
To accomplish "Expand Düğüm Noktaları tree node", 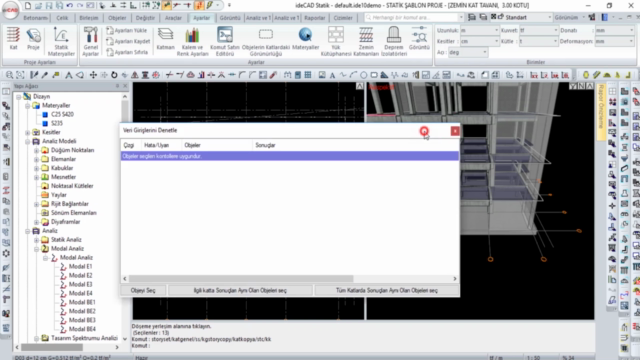I will (x=36, y=150).
